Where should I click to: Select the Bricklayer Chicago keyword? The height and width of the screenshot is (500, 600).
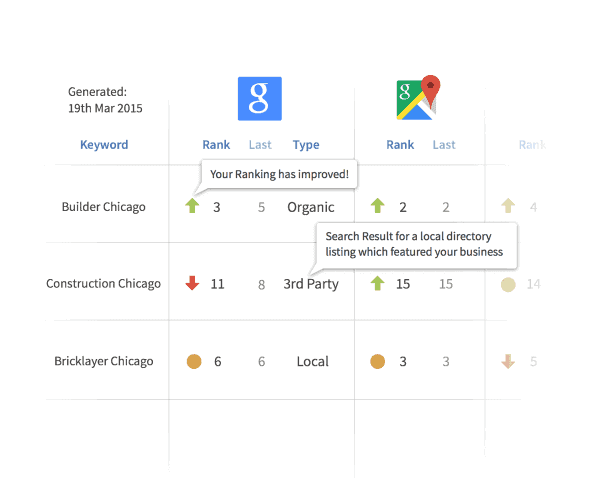[104, 361]
